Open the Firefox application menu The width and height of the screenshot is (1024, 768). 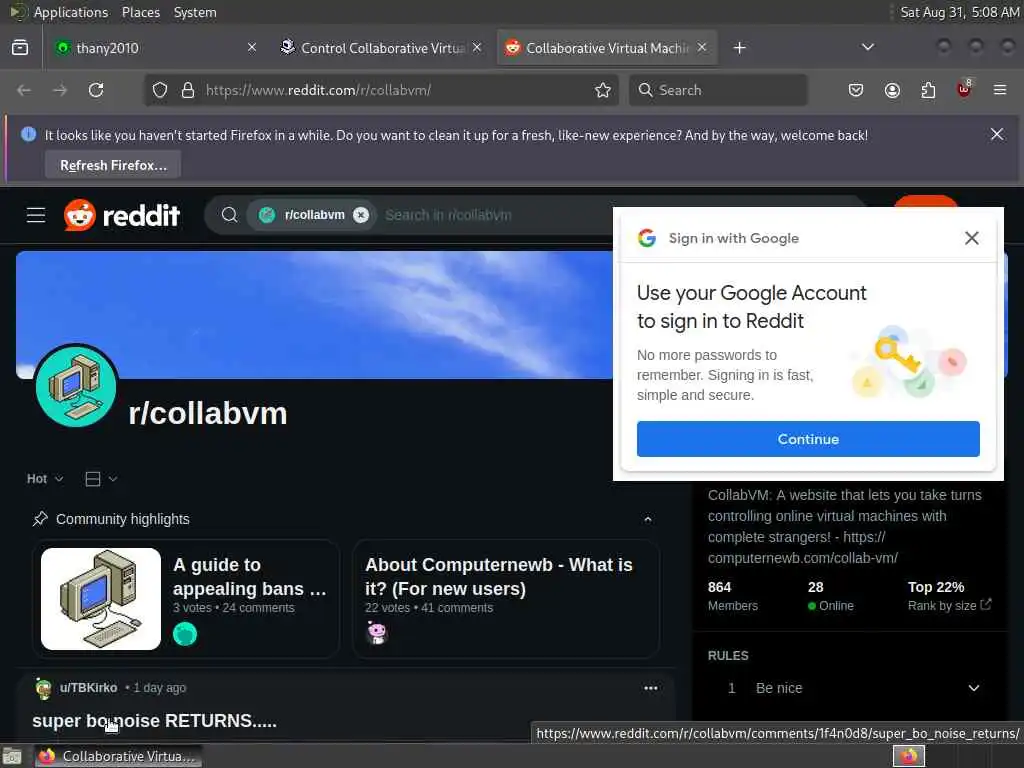pyautogui.click(x=1000, y=90)
